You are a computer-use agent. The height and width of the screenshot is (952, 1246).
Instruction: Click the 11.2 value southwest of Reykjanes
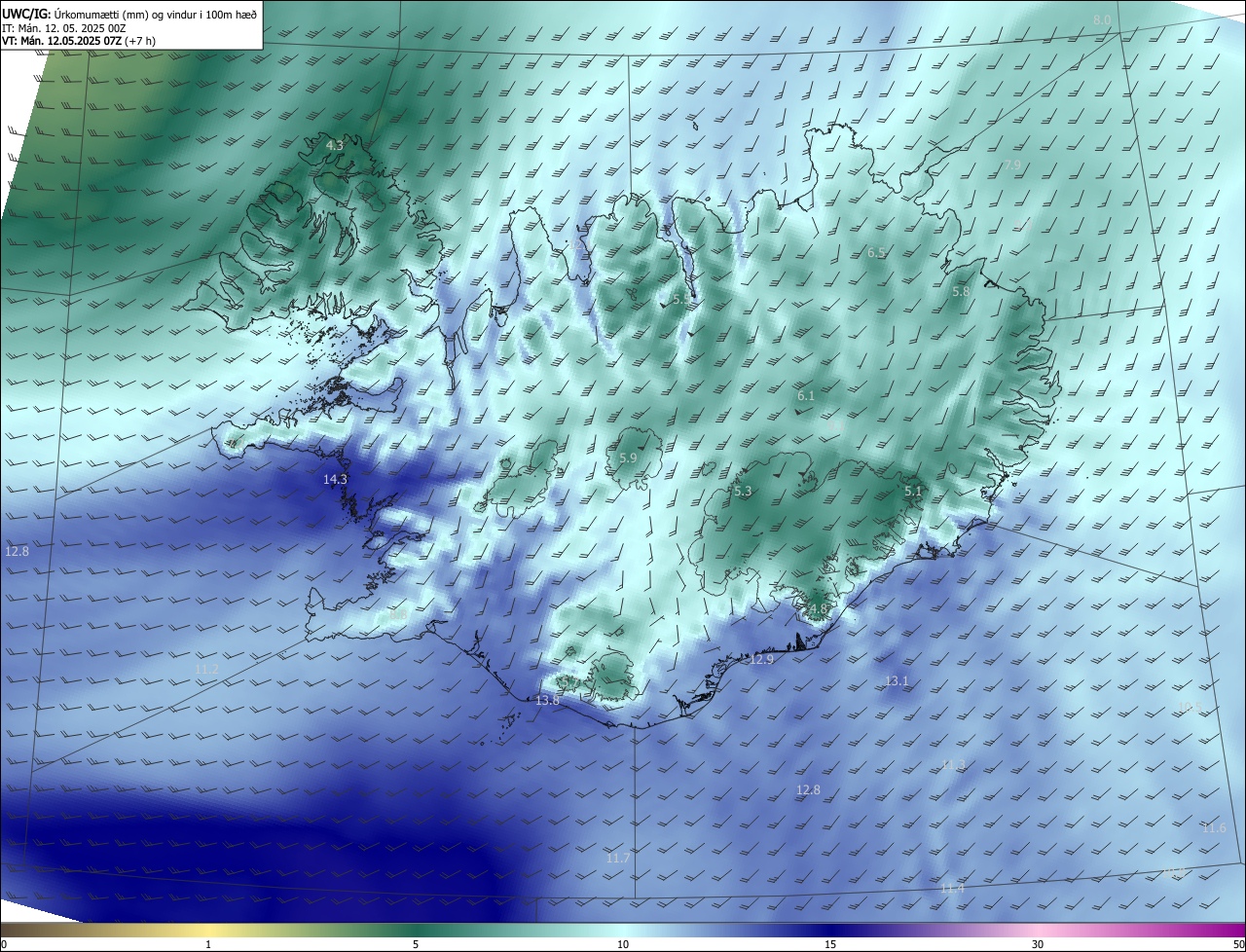[206, 670]
